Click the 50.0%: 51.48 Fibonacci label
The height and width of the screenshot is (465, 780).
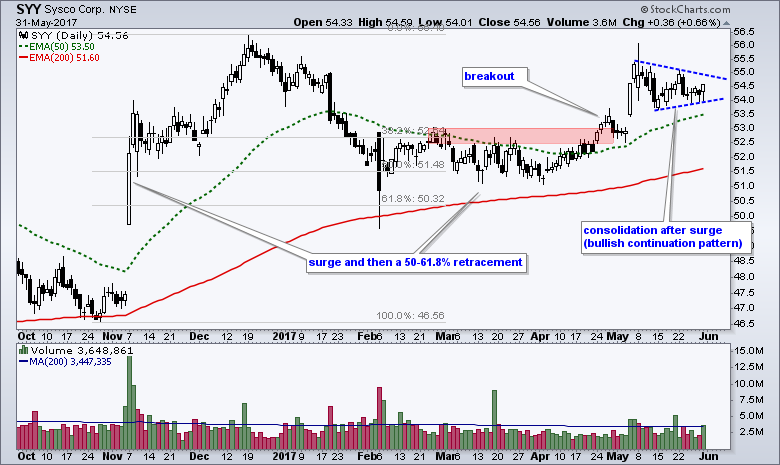tap(412, 165)
